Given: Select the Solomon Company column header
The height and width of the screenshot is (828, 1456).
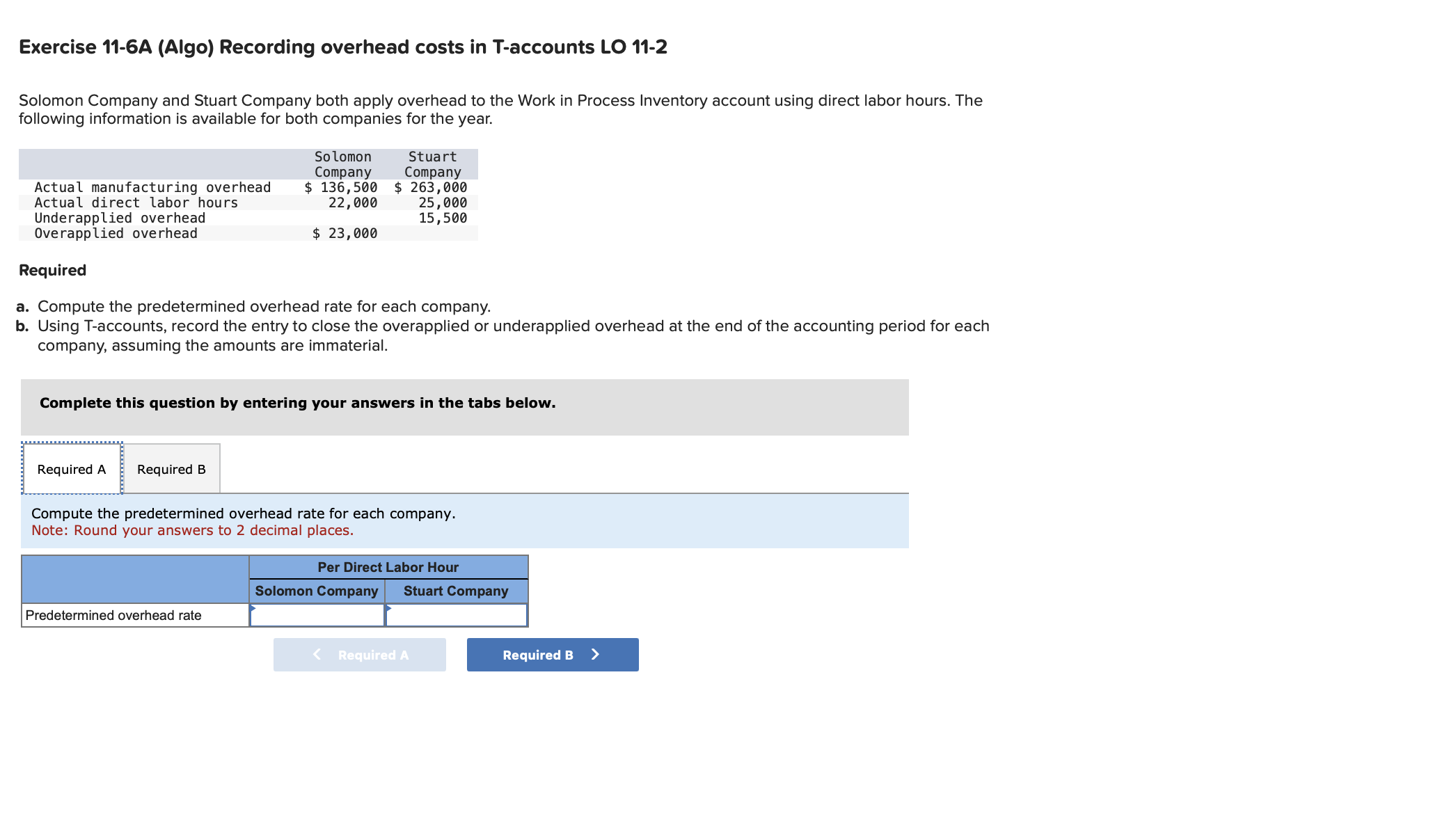Looking at the screenshot, I should 317,591.
